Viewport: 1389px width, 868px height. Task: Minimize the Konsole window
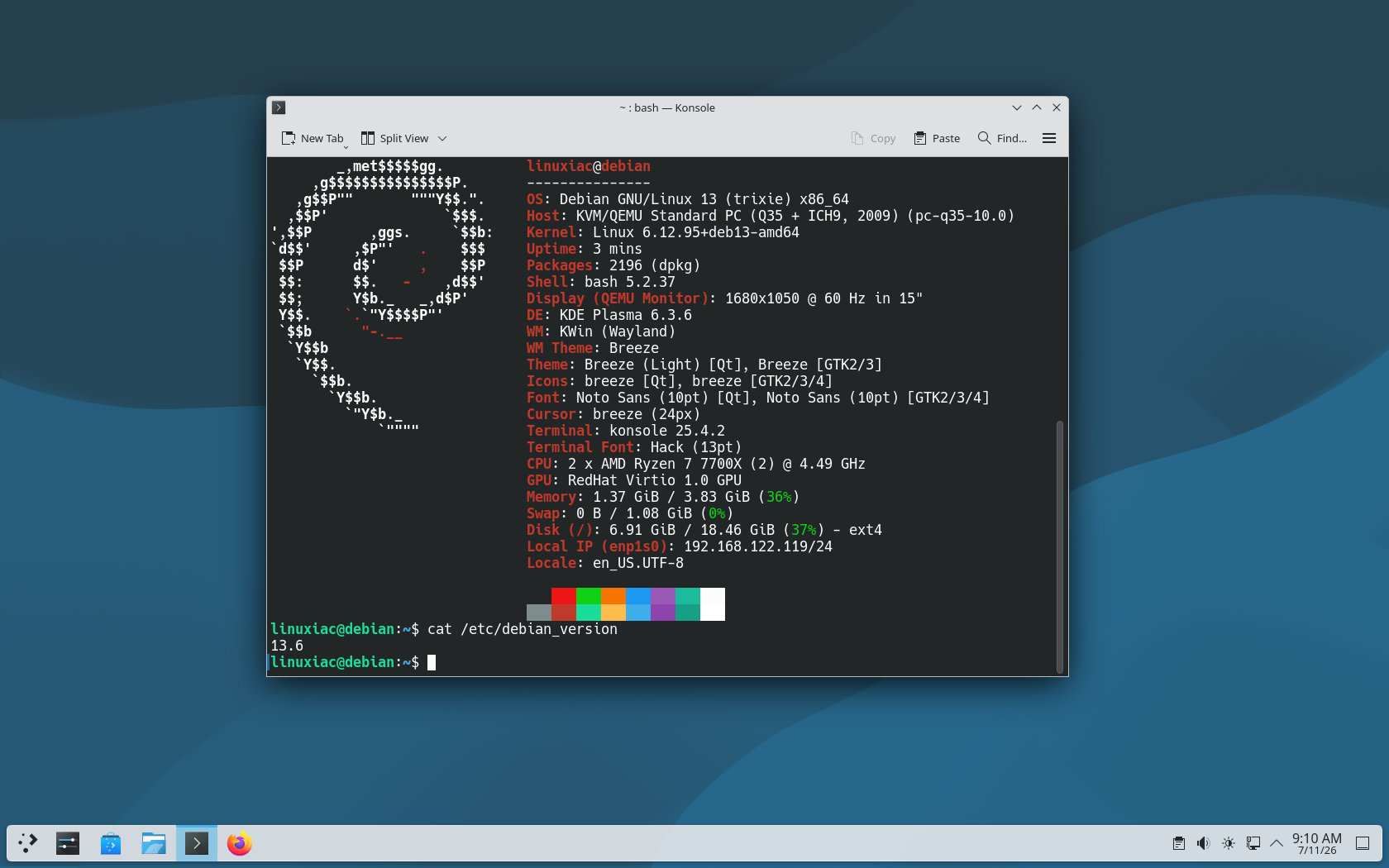point(1017,107)
